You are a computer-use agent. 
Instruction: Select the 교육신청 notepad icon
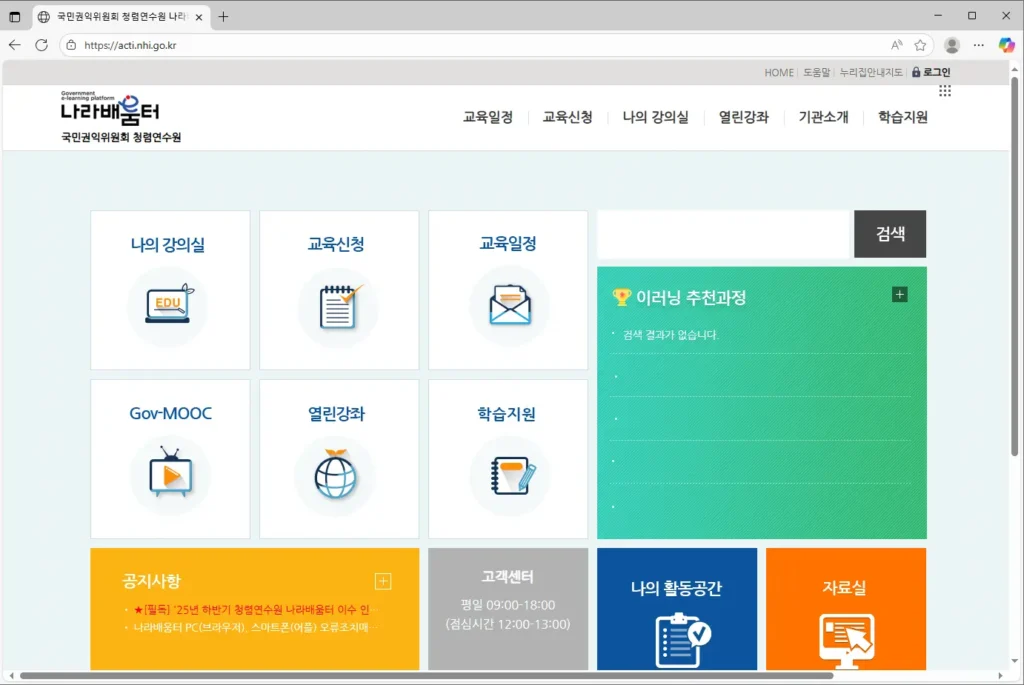pos(338,303)
